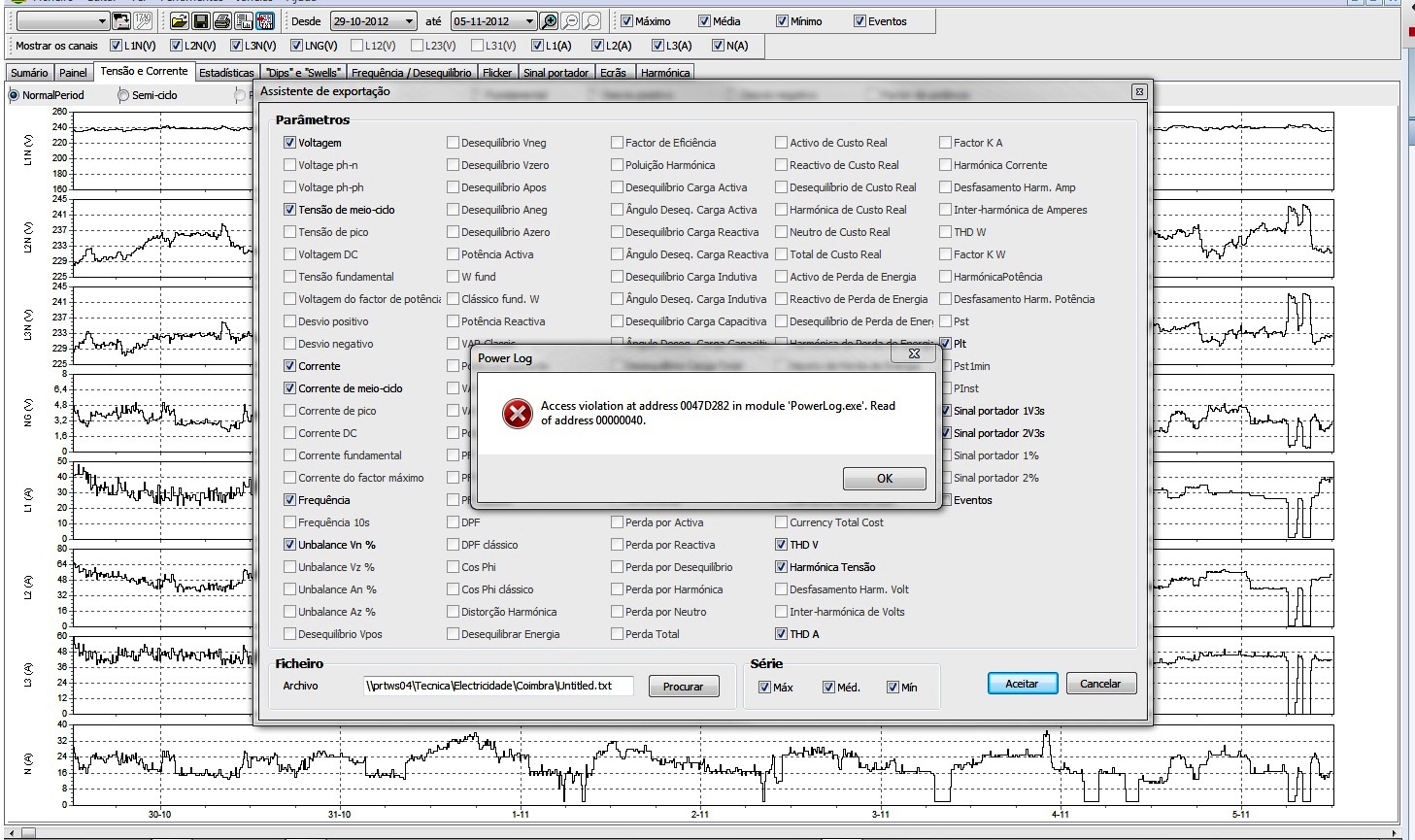Click the icon right of the empty combo box

click(x=122, y=21)
